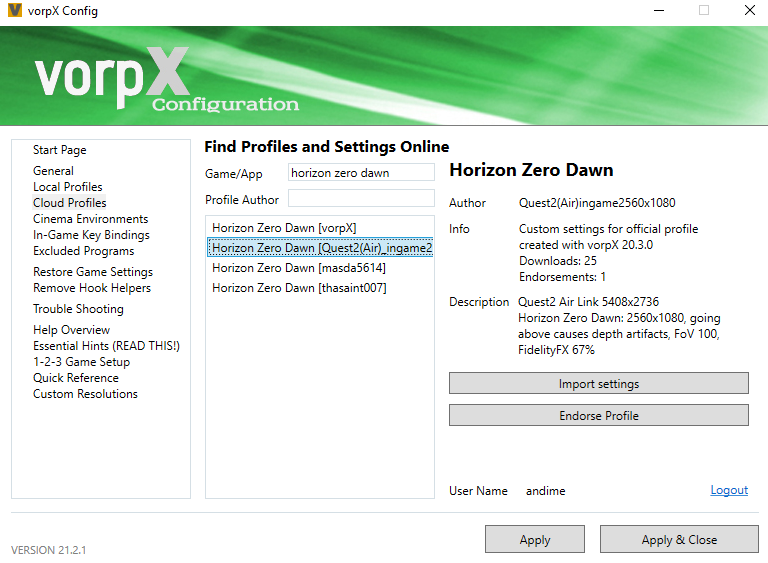Select Remove Hook Helpers
Viewport: 768px width, 563px height.
[x=92, y=288]
